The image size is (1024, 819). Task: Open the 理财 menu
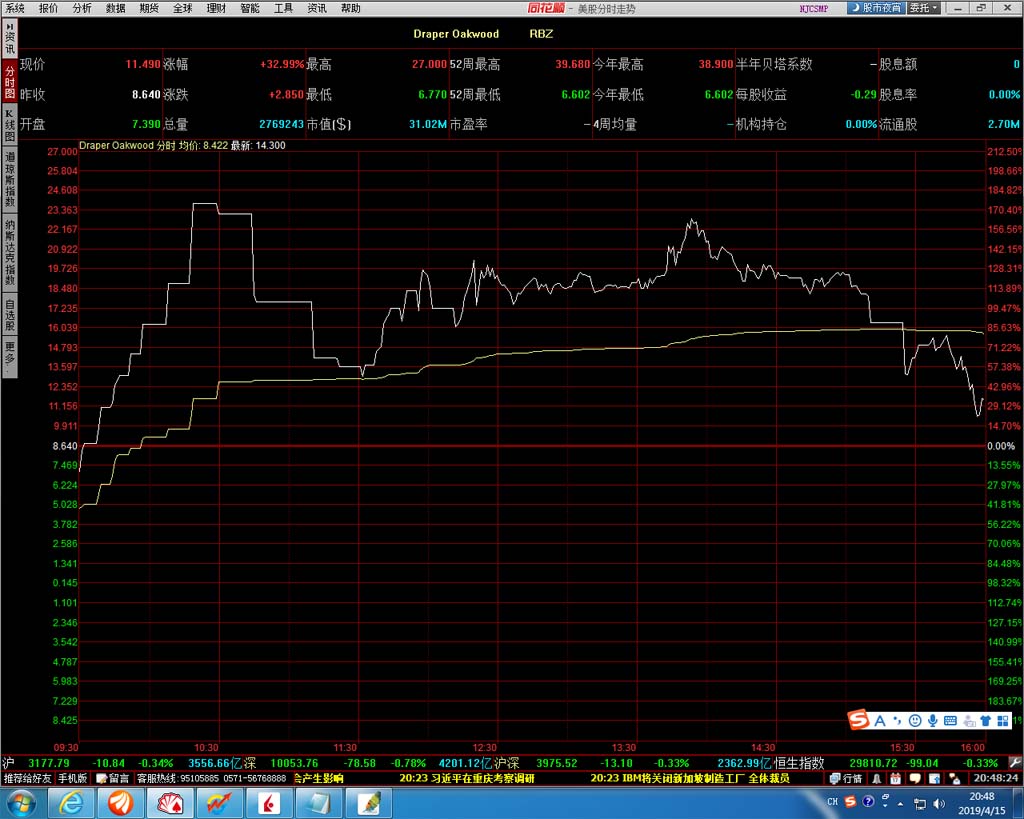click(x=216, y=8)
